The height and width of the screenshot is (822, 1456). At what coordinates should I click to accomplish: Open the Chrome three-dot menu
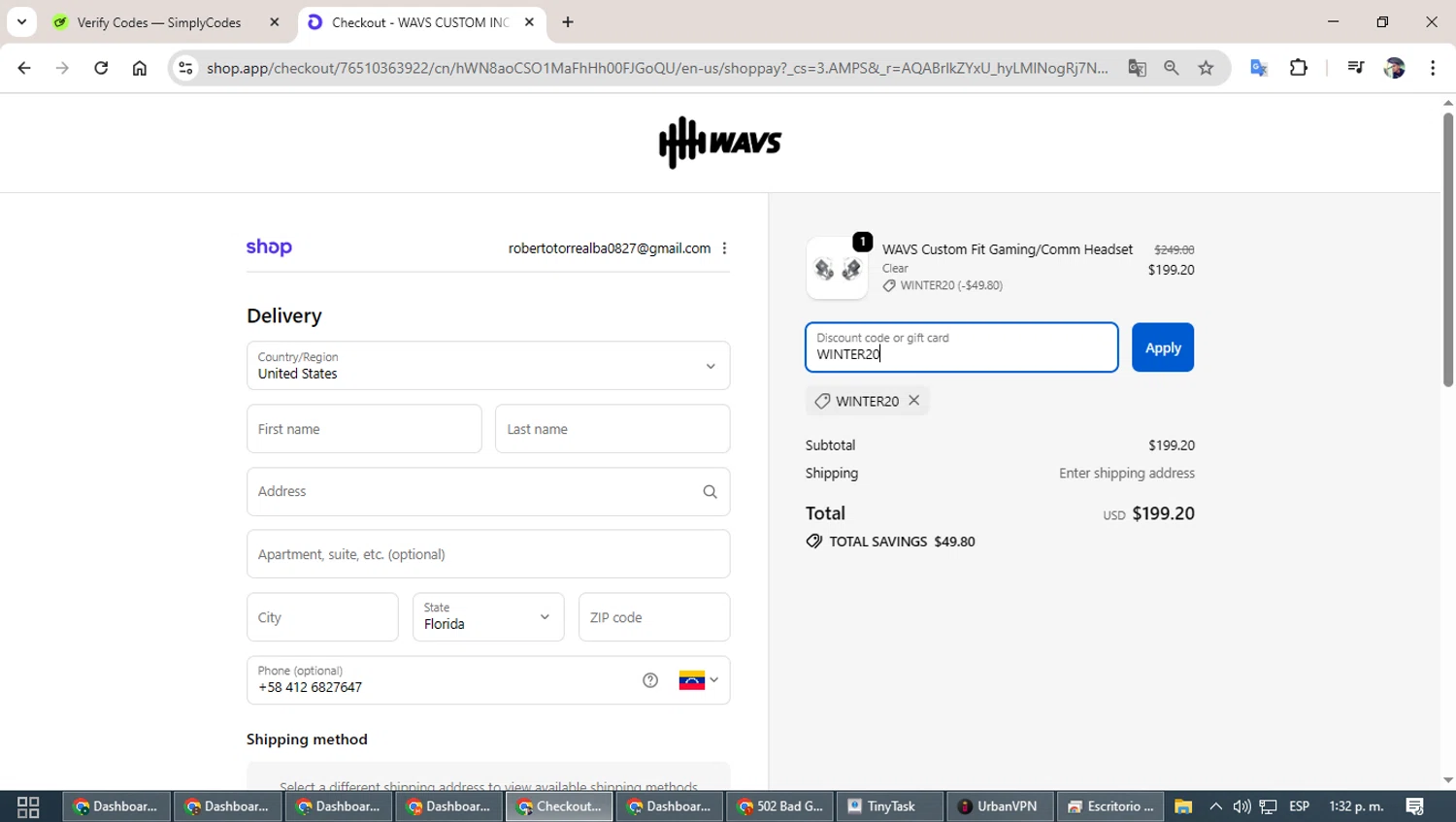pos(1433,68)
